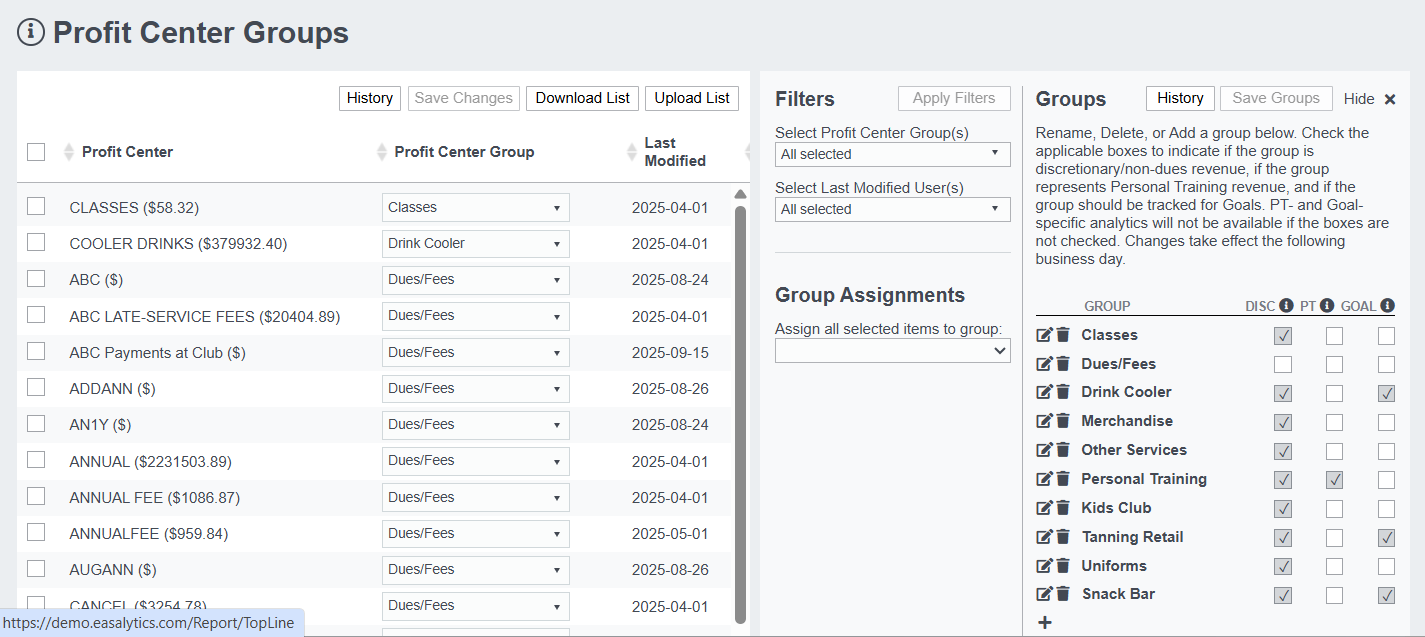This screenshot has height=637, width=1425.
Task: Click trash icon for Kids Club group
Action: click(x=1063, y=508)
